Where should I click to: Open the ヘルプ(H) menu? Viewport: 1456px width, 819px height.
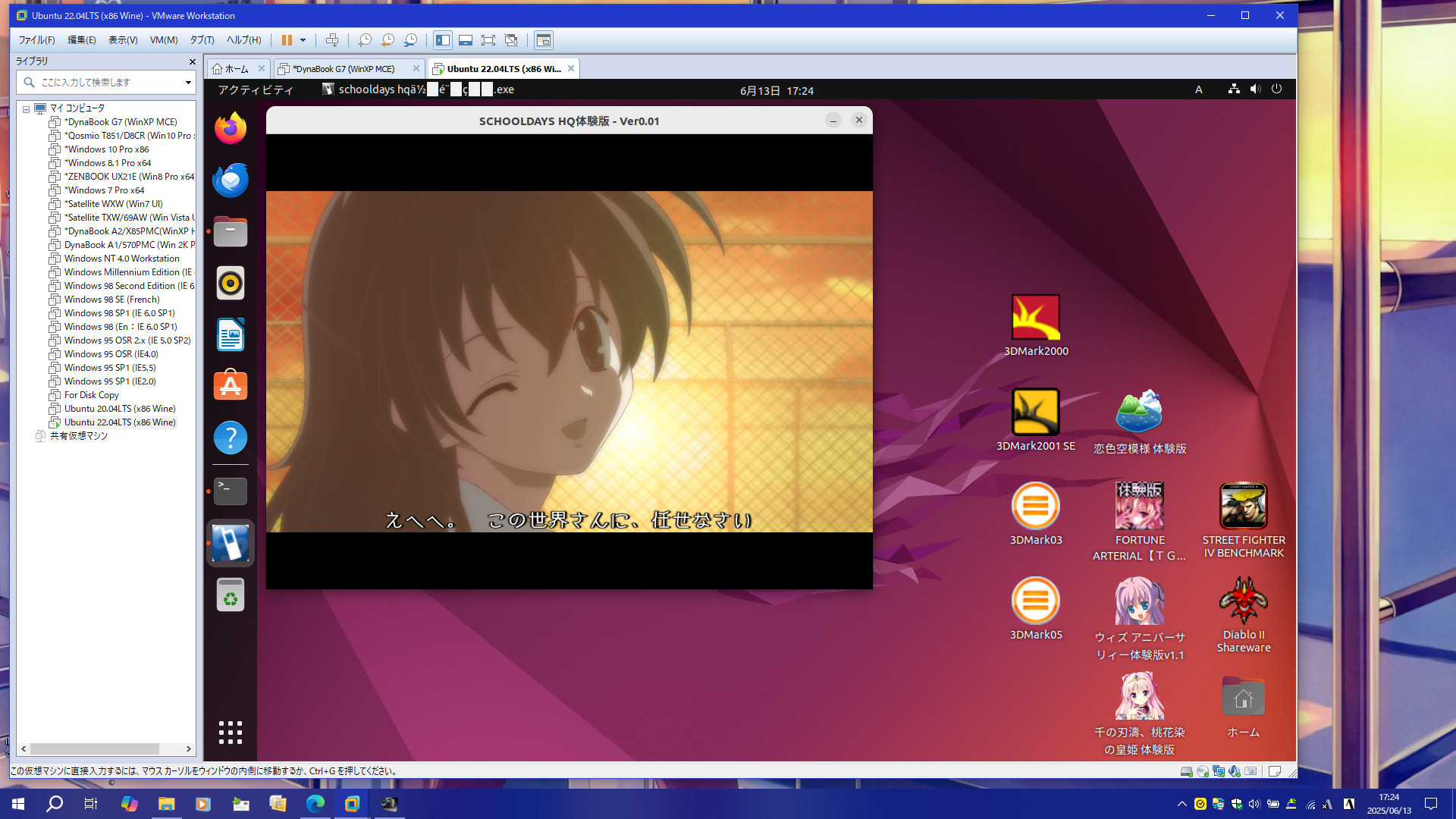point(243,40)
